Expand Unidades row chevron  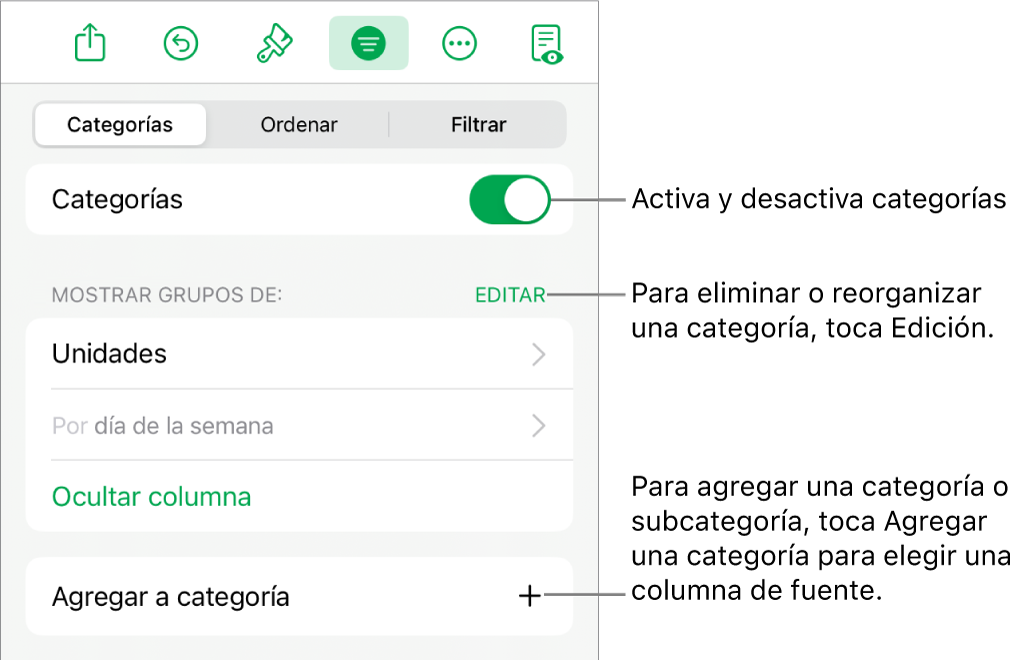tap(538, 354)
